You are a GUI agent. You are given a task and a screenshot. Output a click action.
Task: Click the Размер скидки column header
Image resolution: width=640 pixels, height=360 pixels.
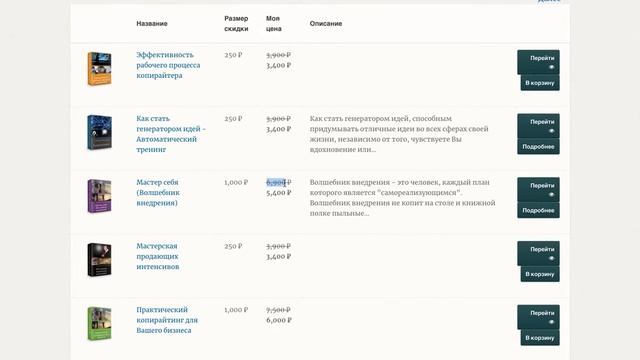236,24
